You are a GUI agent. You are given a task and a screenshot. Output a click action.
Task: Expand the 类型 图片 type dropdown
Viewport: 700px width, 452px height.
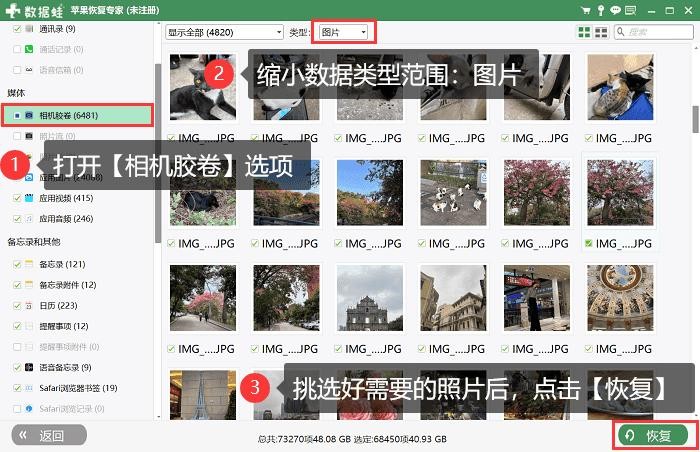(x=343, y=32)
